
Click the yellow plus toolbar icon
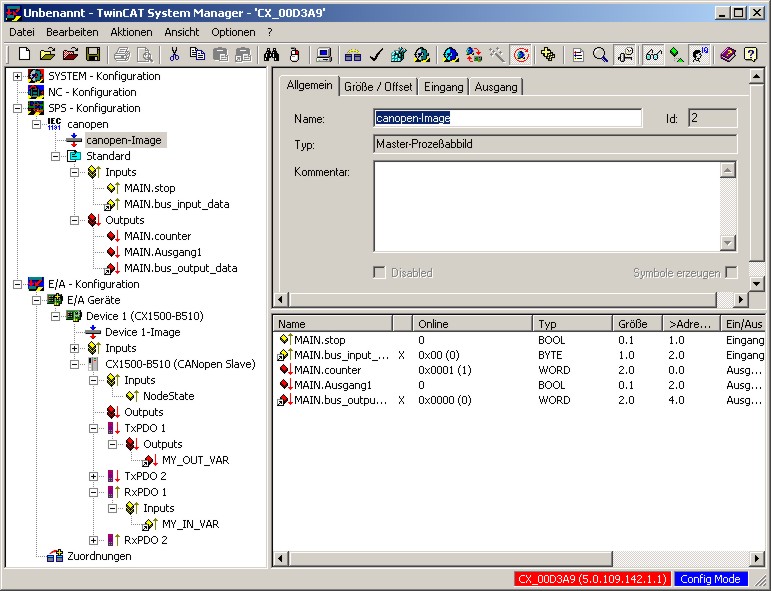(548, 54)
